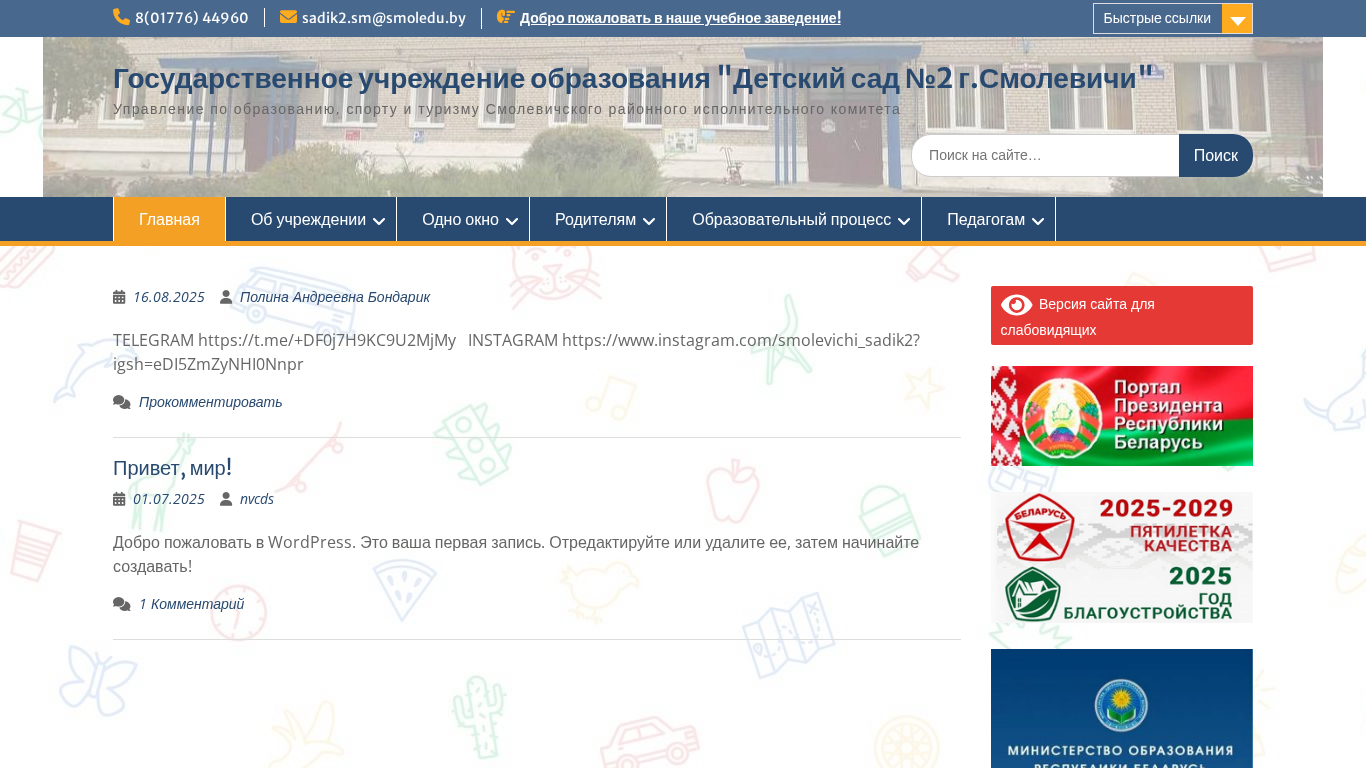This screenshot has height=768, width=1366.
Task: Click the TELEGRAM and INSTAGRAM links text
Action: point(516,352)
